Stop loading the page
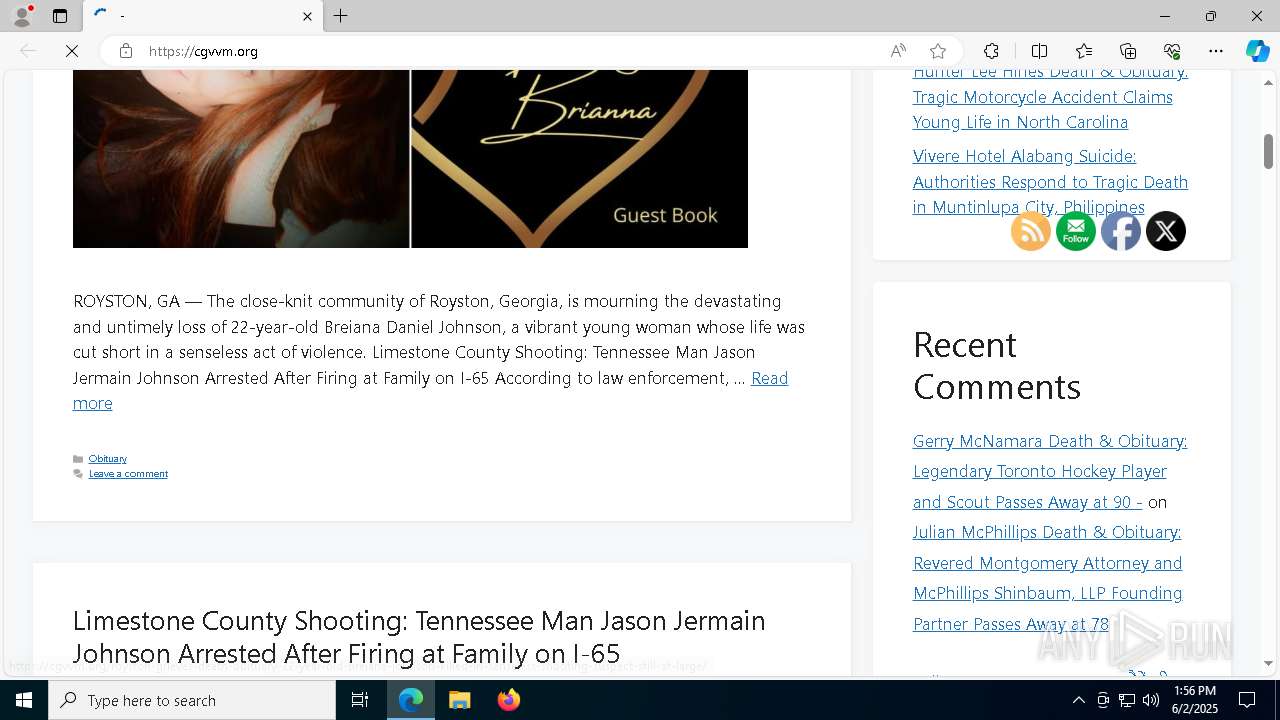 (x=72, y=51)
